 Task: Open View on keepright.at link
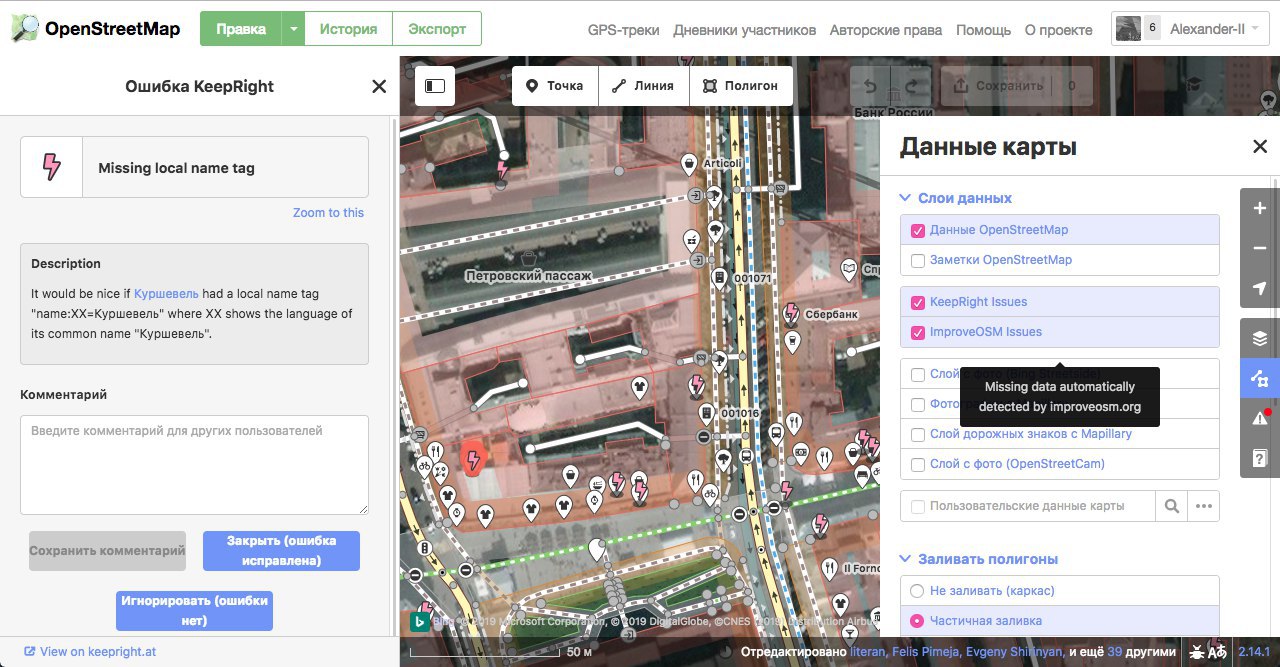(89, 652)
